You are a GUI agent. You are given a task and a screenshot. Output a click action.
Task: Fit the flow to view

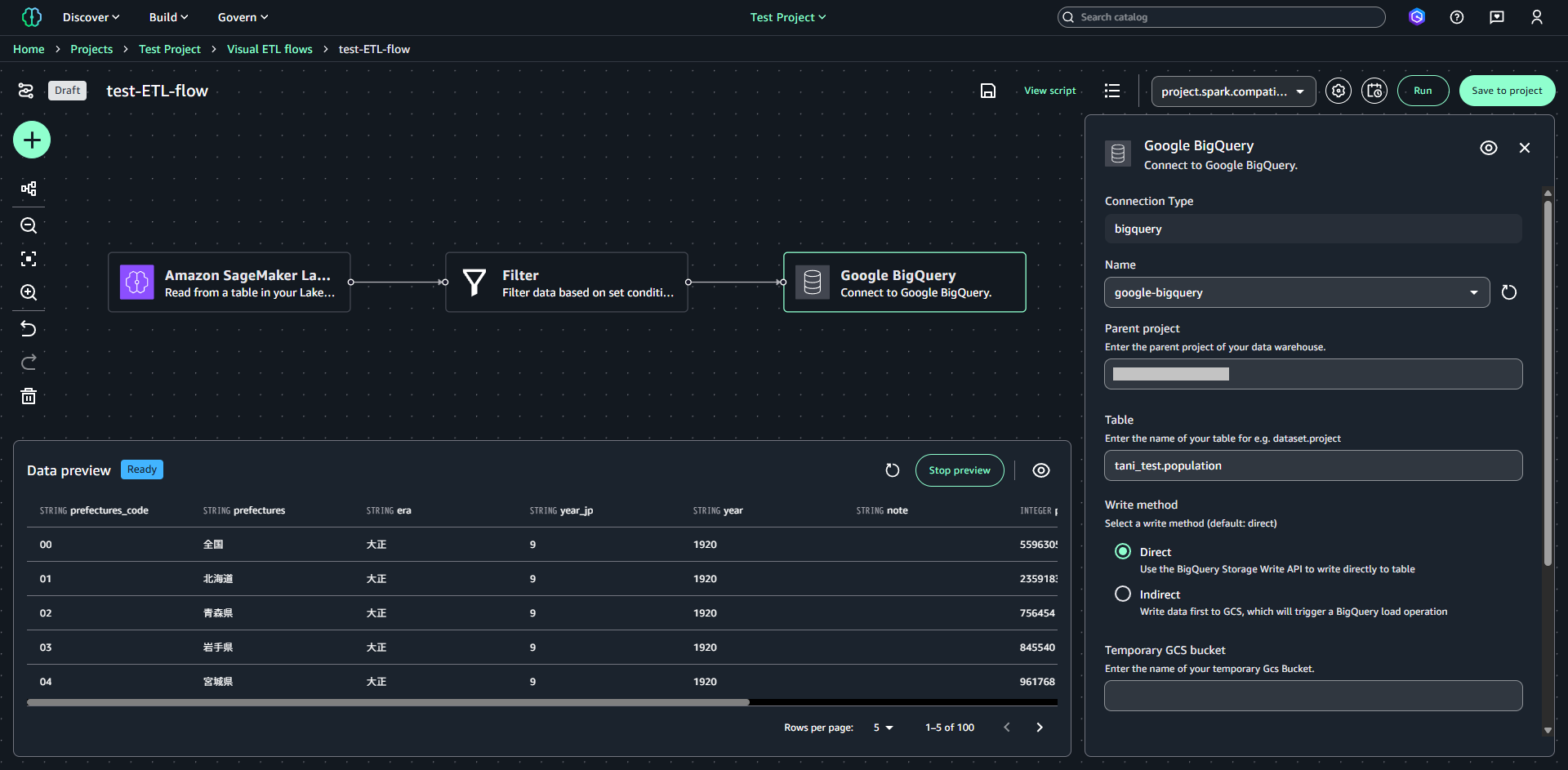pos(29,259)
